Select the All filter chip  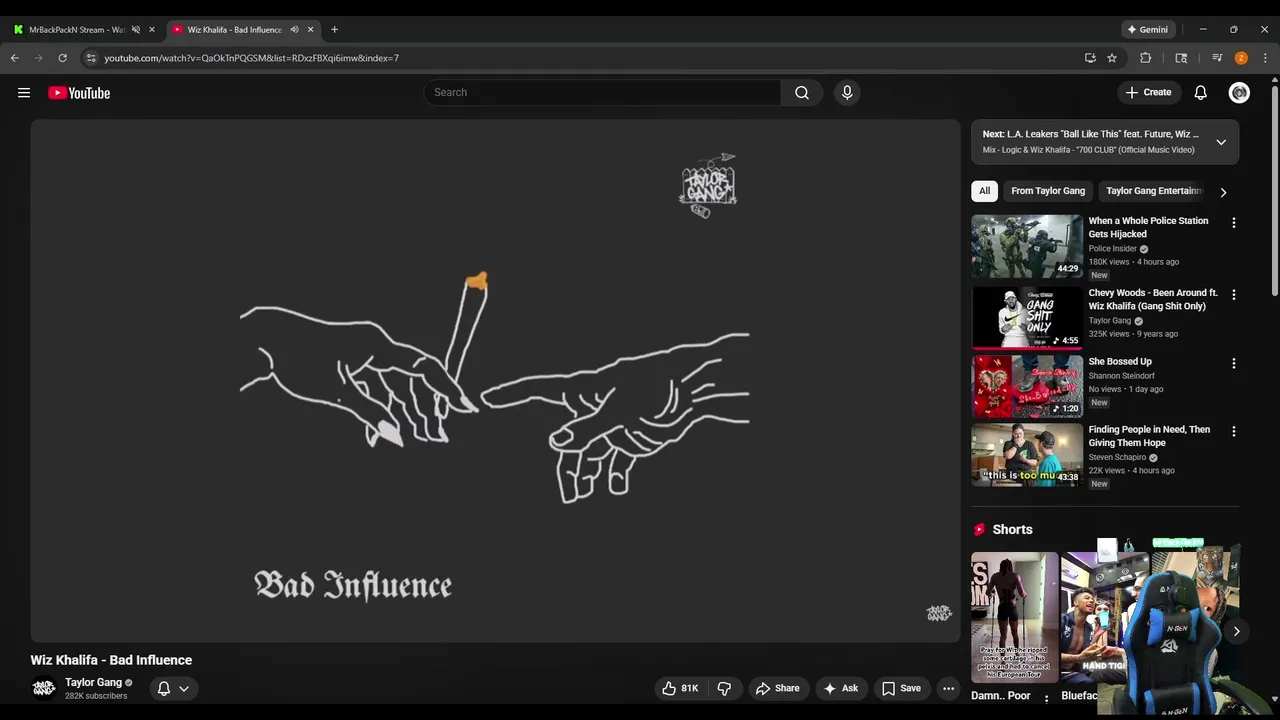[x=984, y=191]
